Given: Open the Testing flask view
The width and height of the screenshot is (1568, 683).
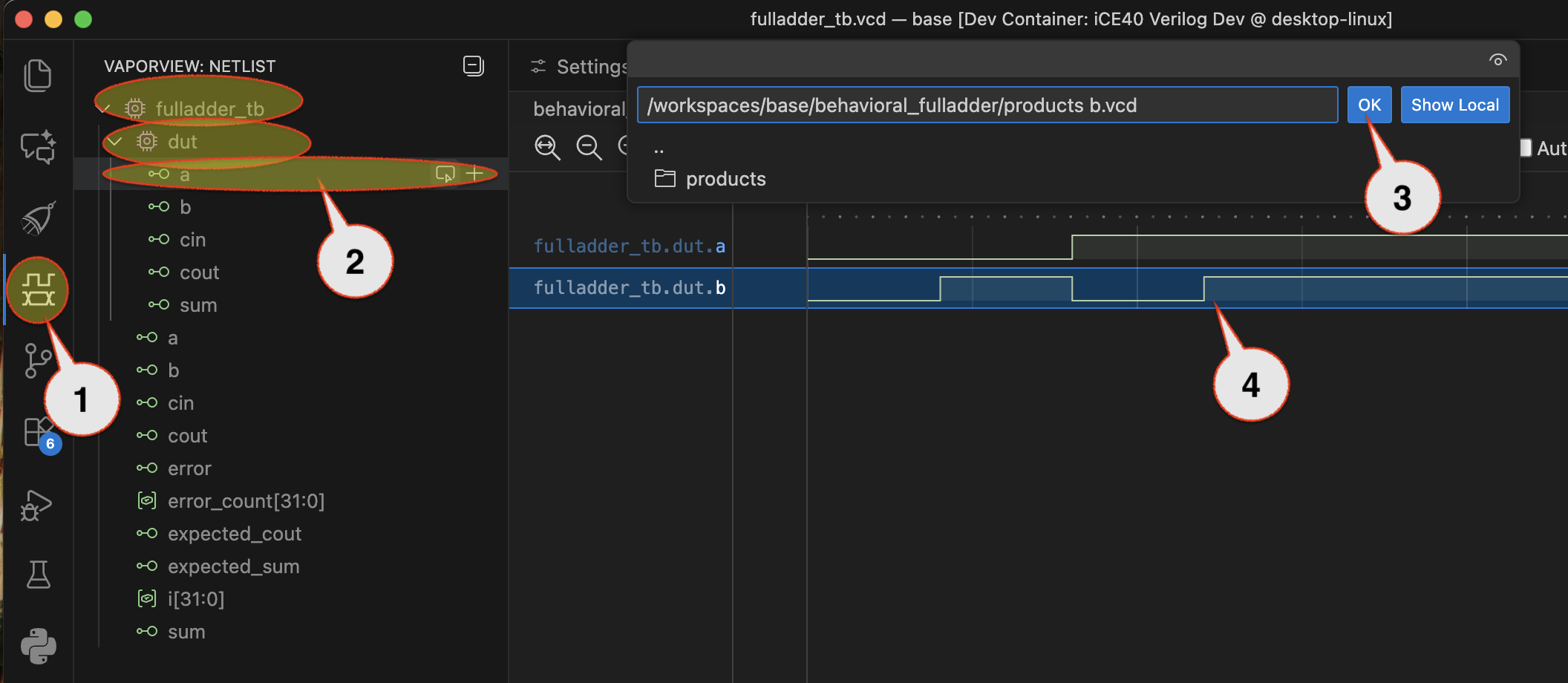Looking at the screenshot, I should (38, 575).
